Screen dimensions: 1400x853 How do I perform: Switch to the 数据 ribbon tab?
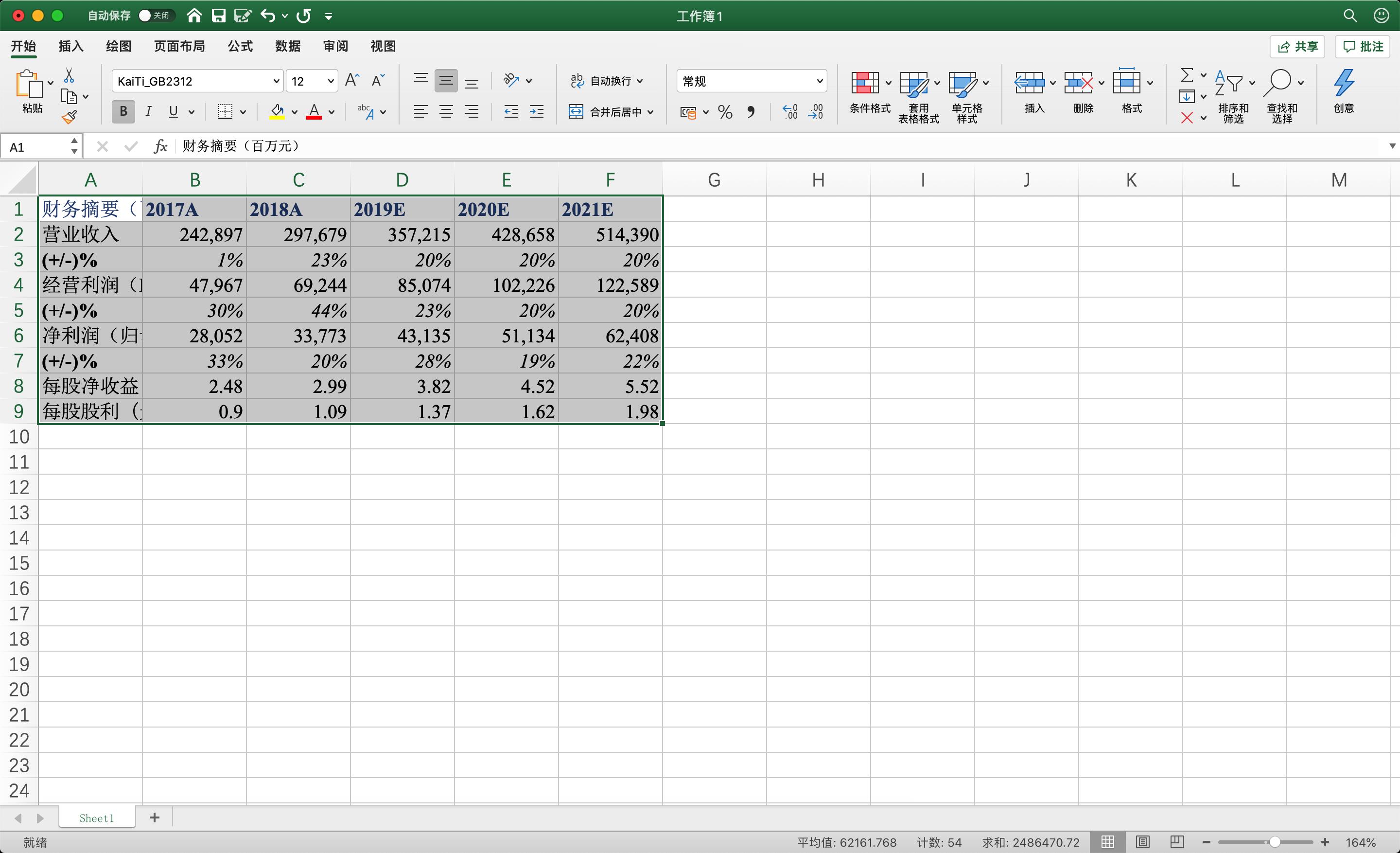coord(287,46)
